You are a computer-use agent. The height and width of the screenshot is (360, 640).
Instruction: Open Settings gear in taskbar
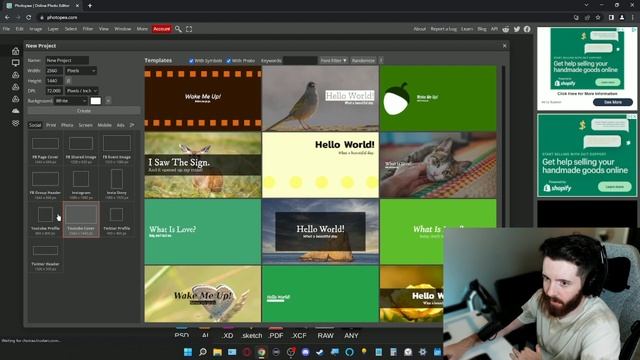click(x=422, y=352)
